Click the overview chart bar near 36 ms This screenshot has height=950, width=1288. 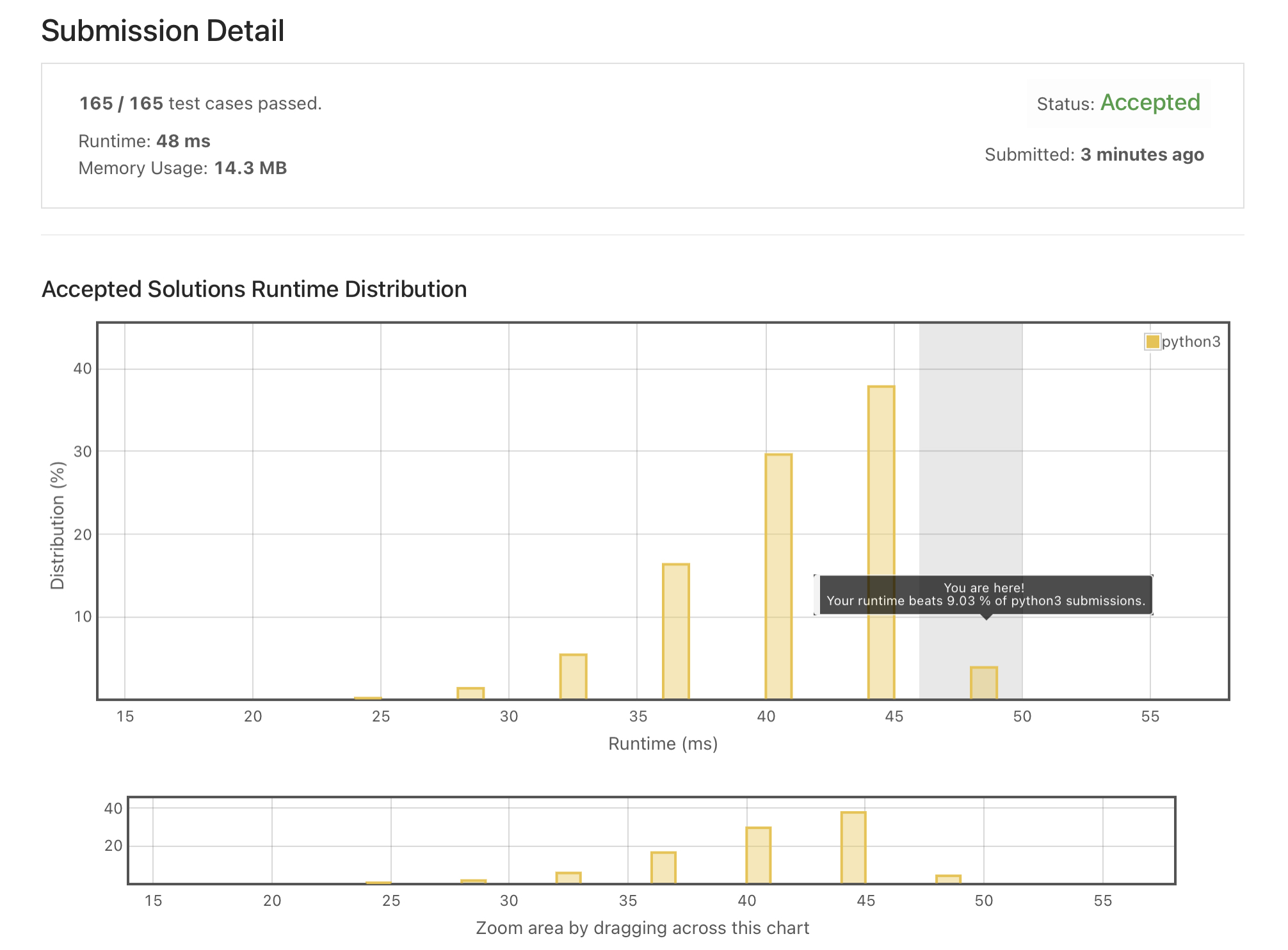664,867
